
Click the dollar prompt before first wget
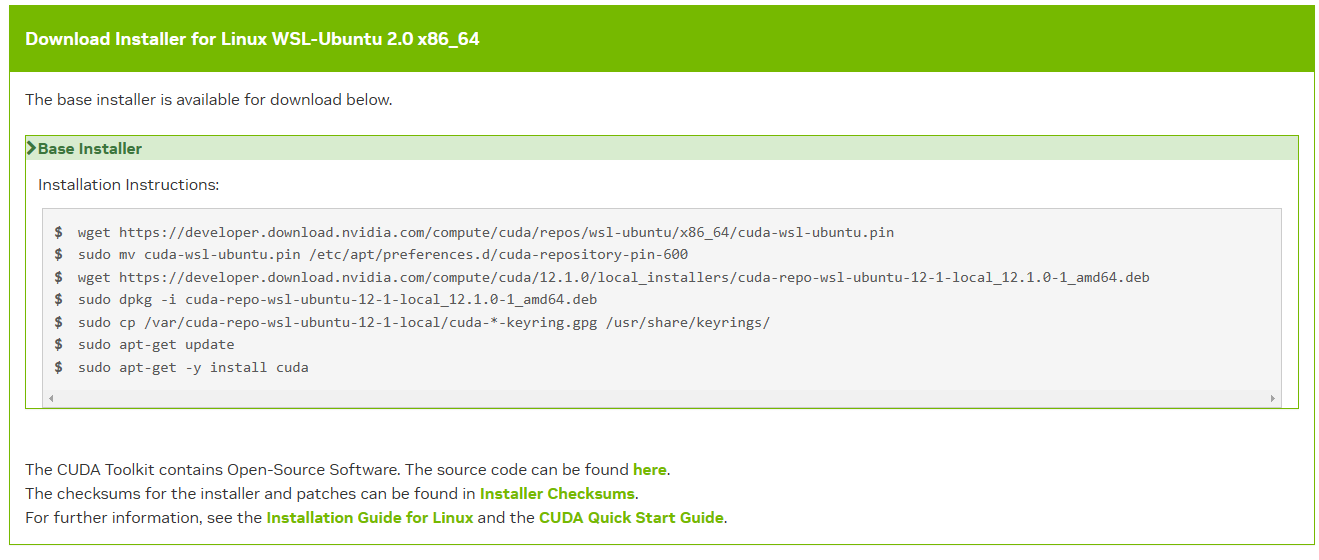click(59, 232)
